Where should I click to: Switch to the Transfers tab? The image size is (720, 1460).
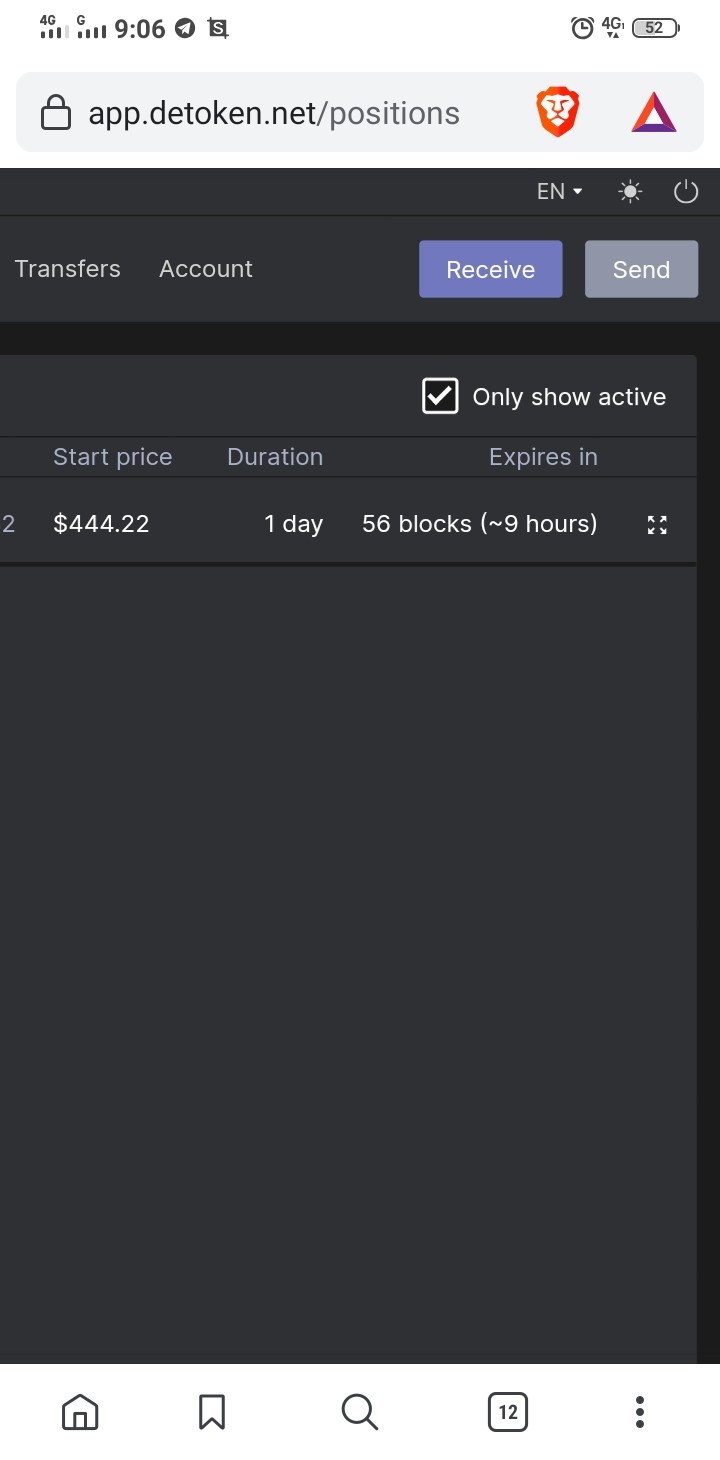click(67, 269)
